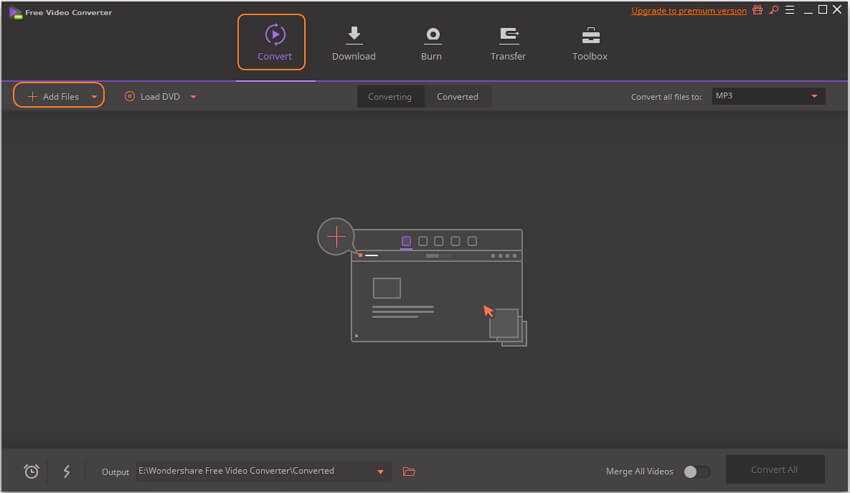Switch to the Converting tab
The image size is (850, 493).
tap(389, 97)
